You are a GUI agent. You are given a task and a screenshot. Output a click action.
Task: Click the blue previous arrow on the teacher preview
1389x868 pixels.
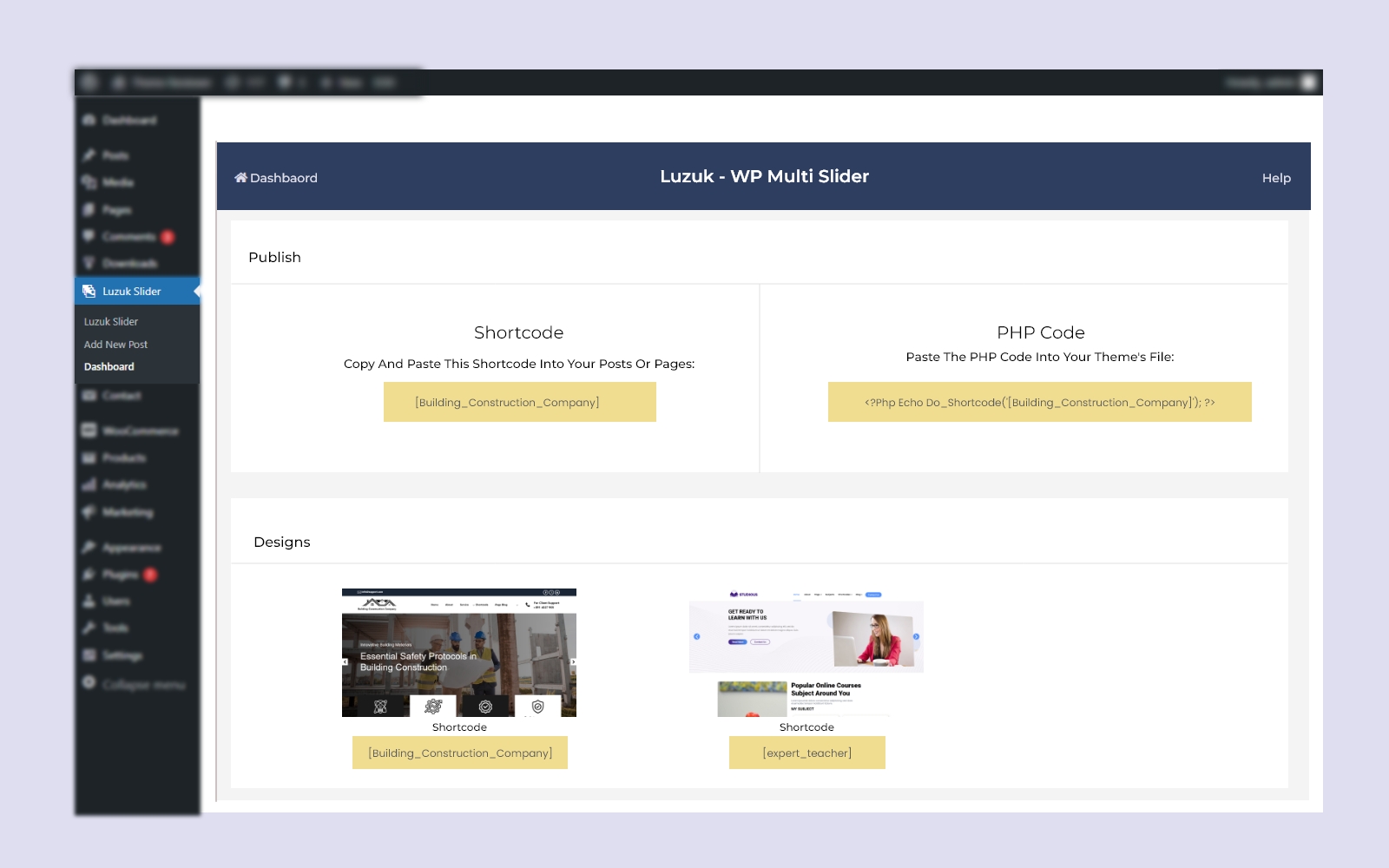(696, 636)
